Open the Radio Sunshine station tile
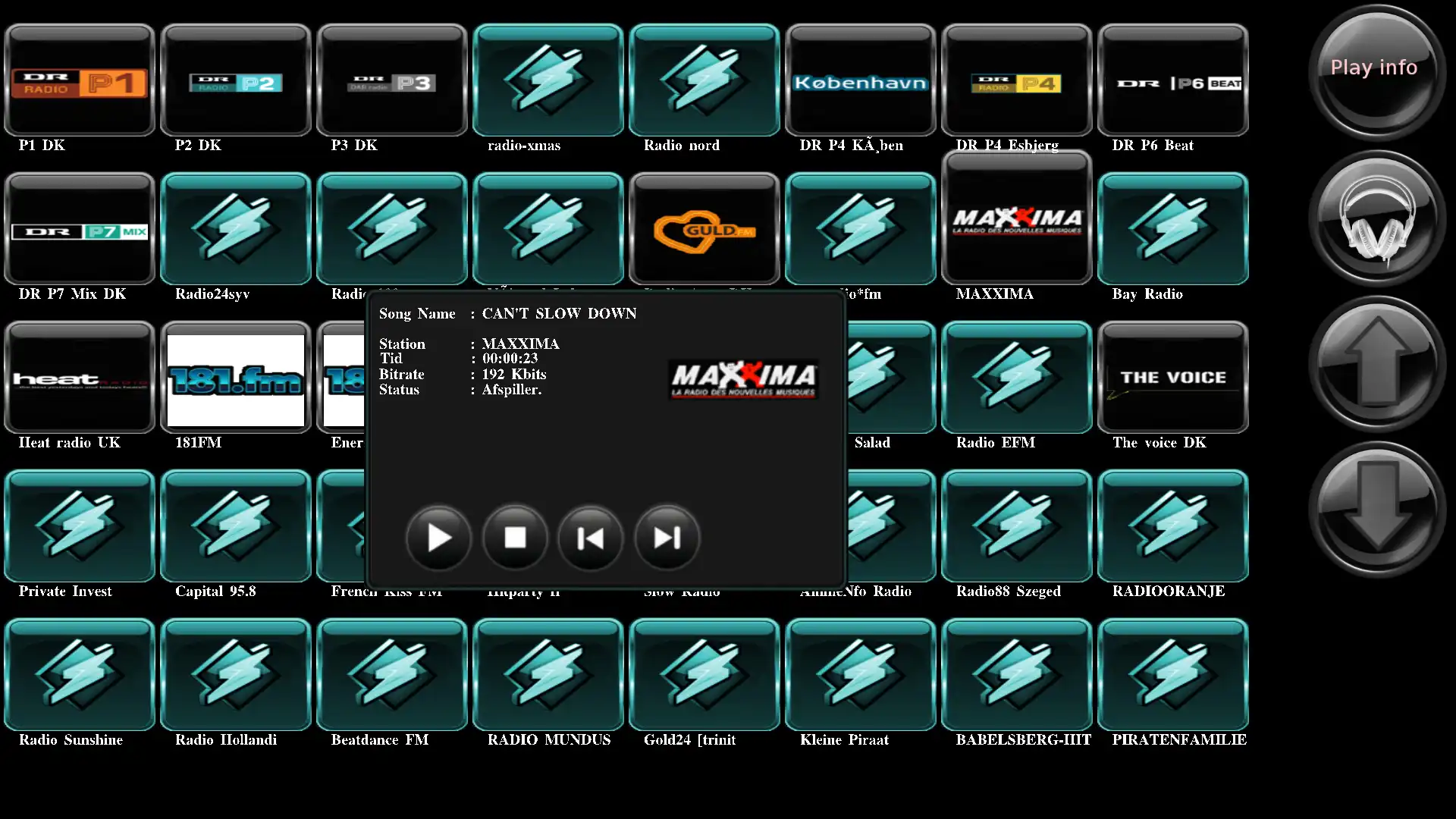This screenshot has width=1456, height=819. pyautogui.click(x=80, y=675)
